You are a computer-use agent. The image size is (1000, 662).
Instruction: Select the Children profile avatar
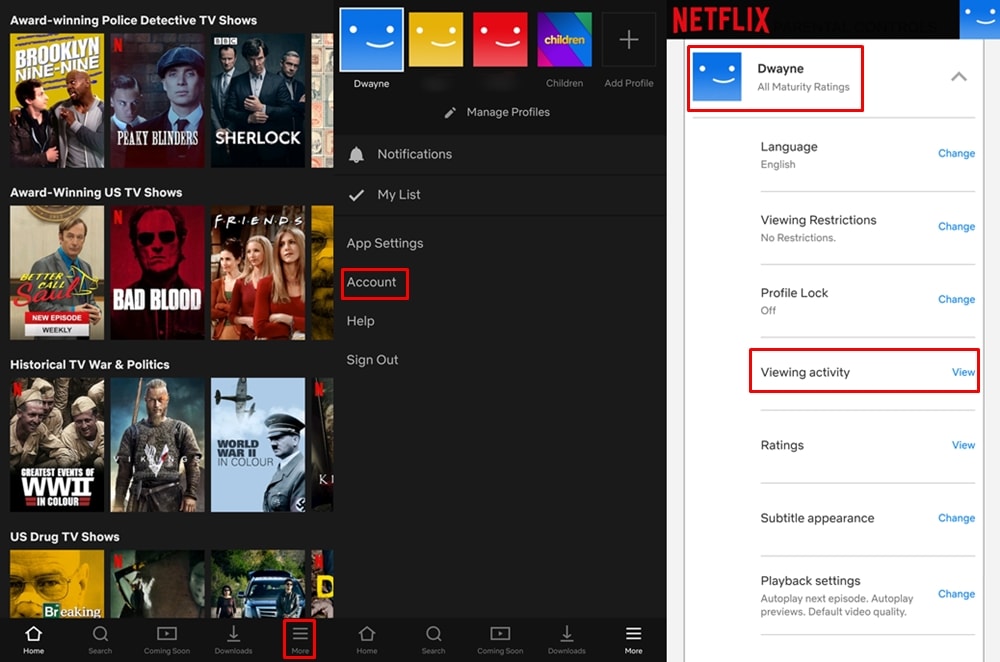click(x=564, y=40)
